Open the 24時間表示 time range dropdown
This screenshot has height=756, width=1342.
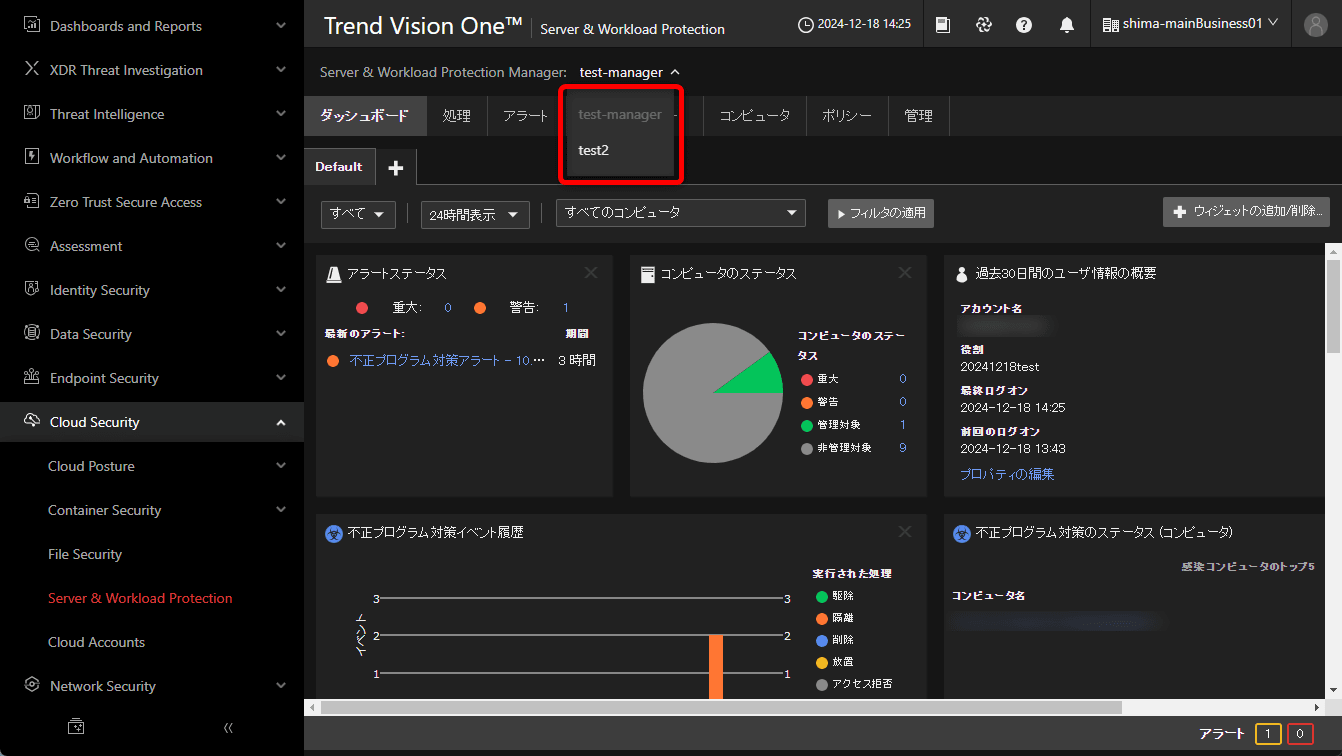click(x=475, y=214)
